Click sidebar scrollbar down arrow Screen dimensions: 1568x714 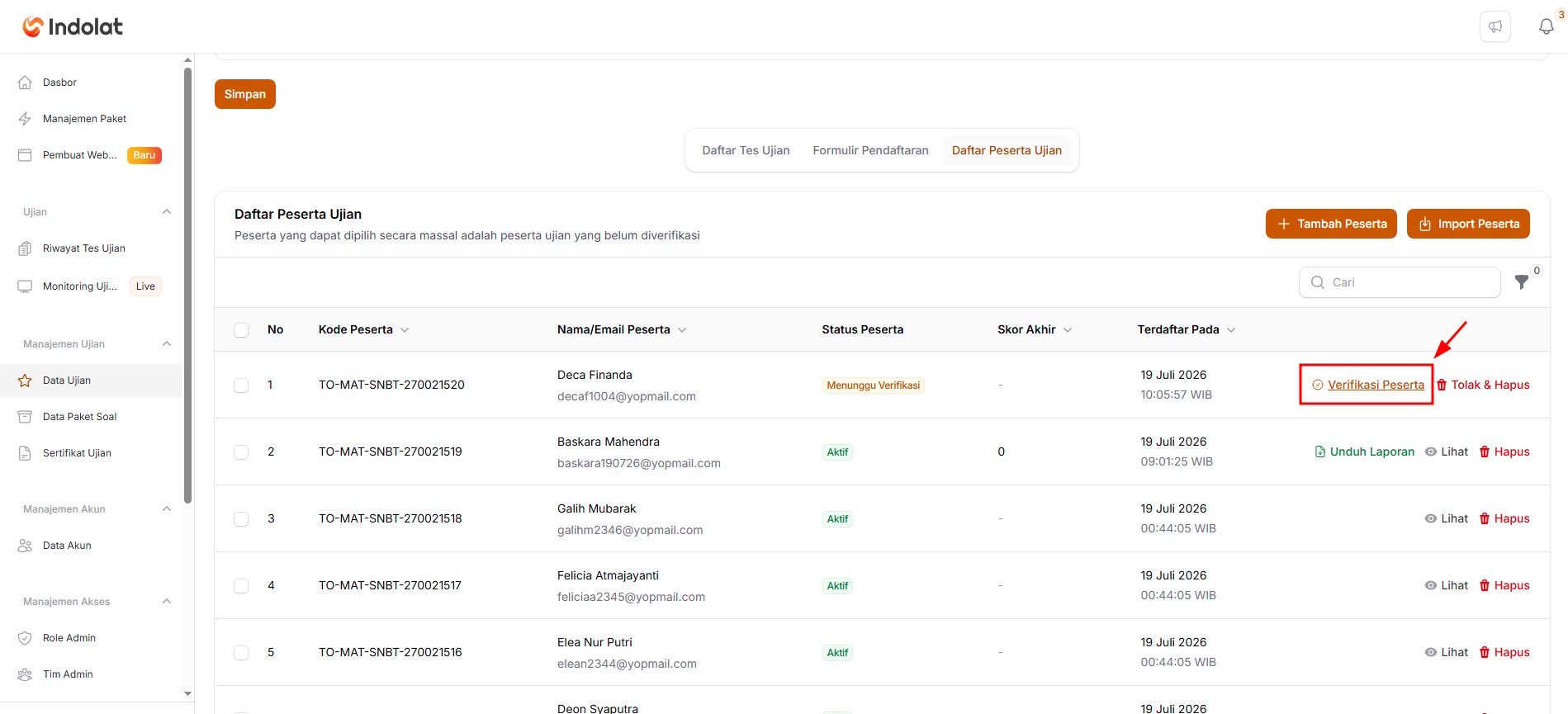click(x=187, y=694)
